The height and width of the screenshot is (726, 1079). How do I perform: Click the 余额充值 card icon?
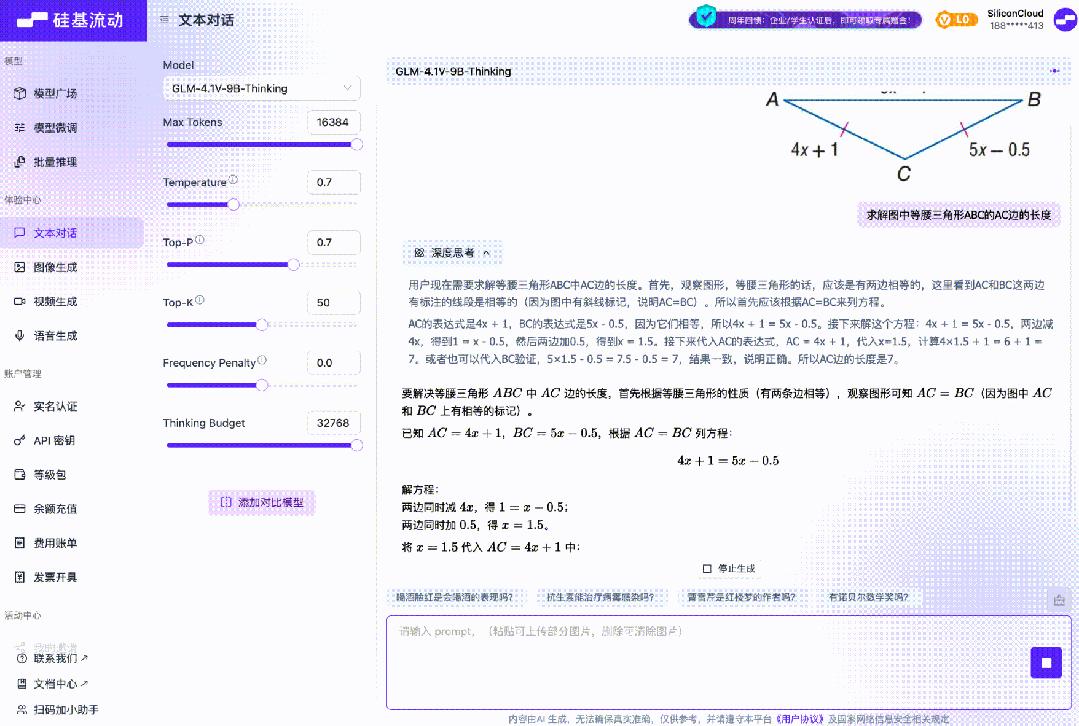19,509
